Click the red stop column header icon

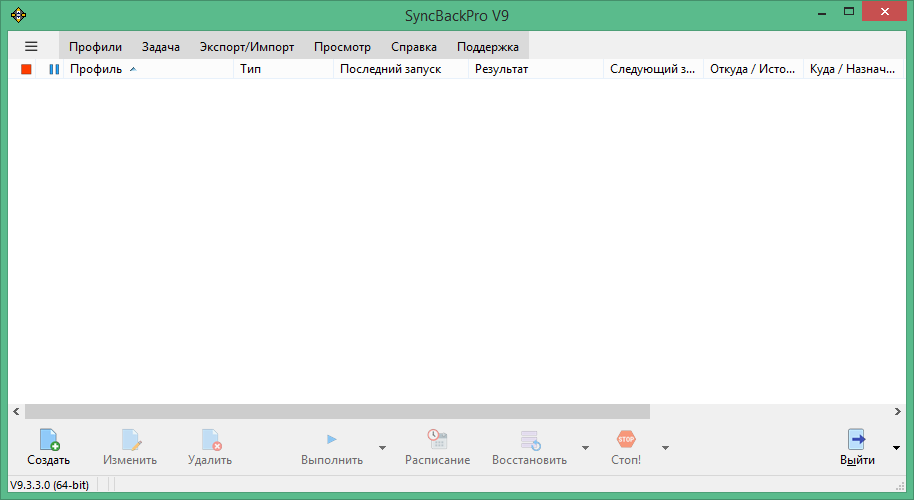pos(26,69)
